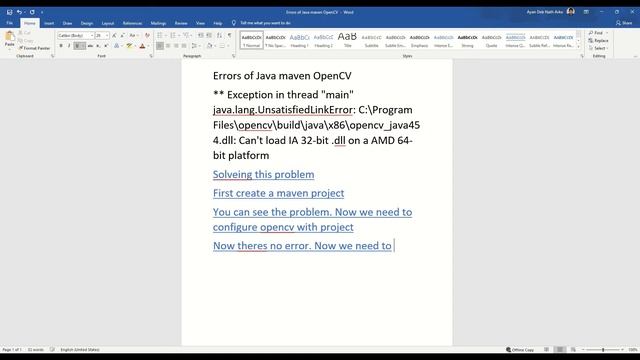Align paragraph text to the right
Image resolution: width=640 pixels, height=360 pixels.
point(176,46)
